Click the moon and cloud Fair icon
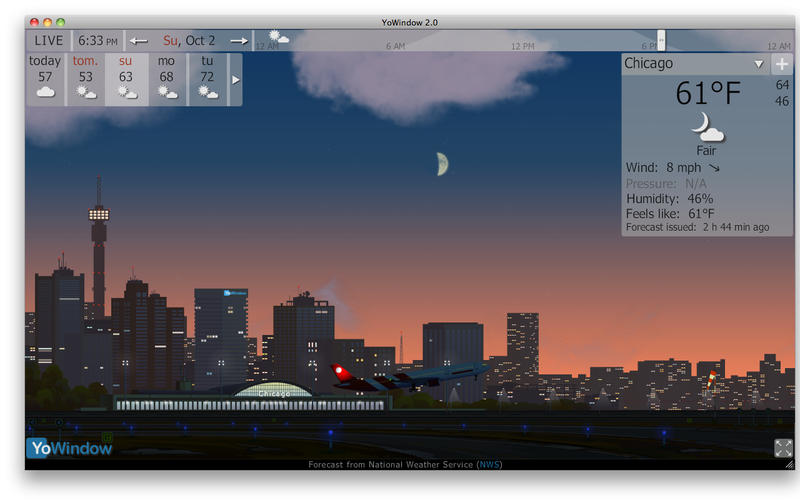This screenshot has width=800, height=500. point(708,127)
